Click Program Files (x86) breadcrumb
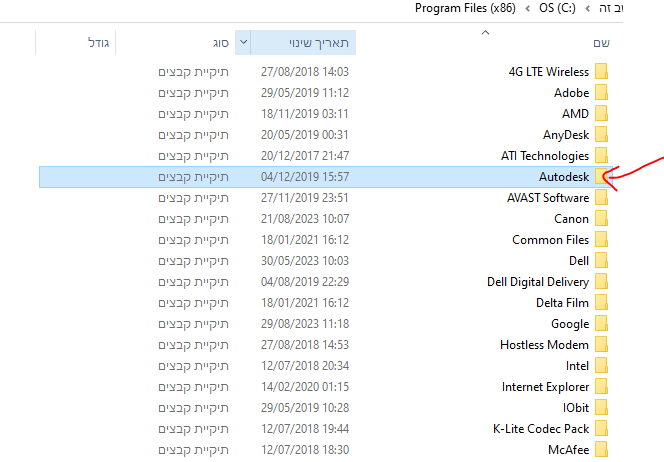Viewport: 664px width, 462px height. tap(465, 8)
